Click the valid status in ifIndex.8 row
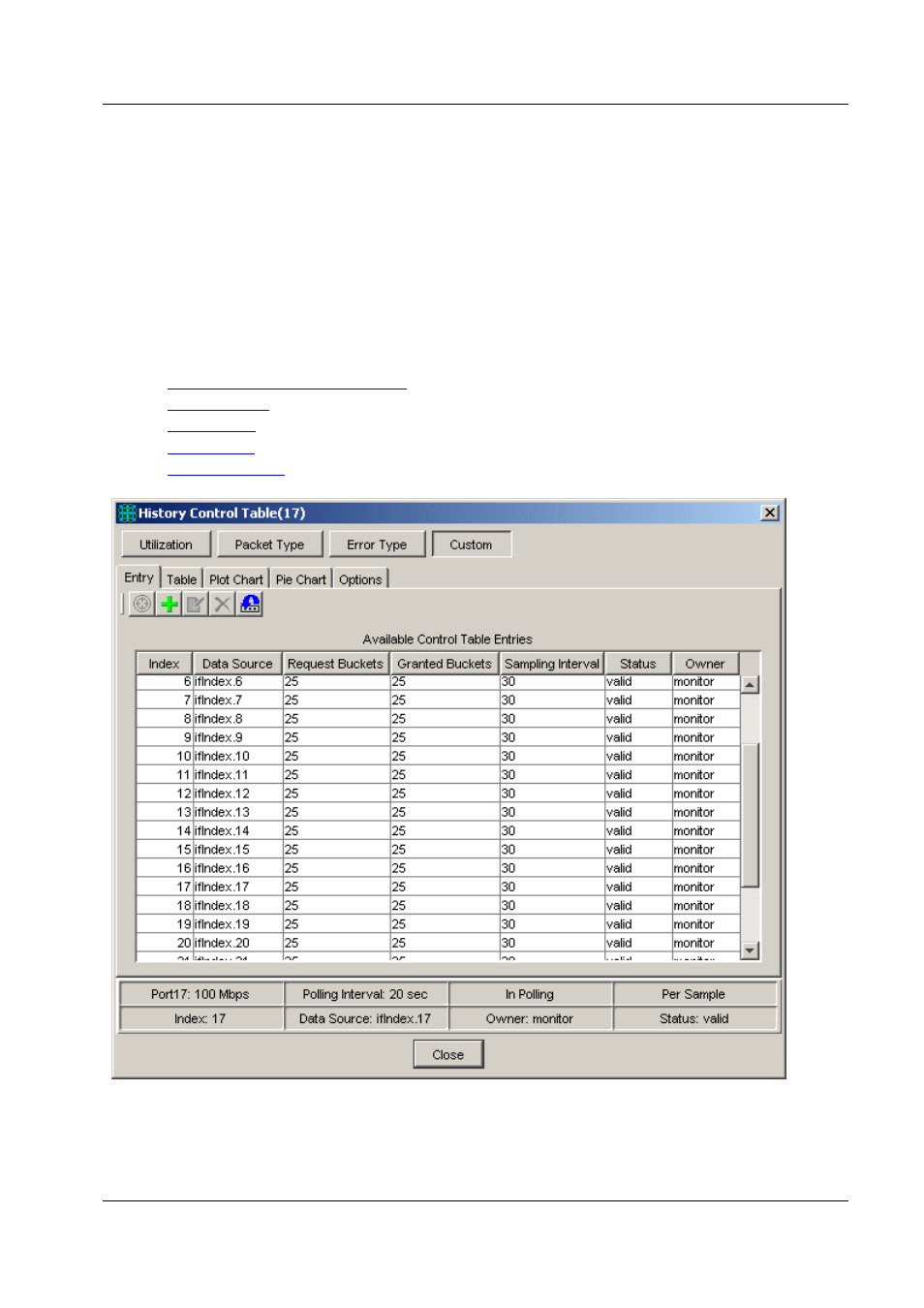This screenshot has height=1308, width=924. click(x=637, y=719)
